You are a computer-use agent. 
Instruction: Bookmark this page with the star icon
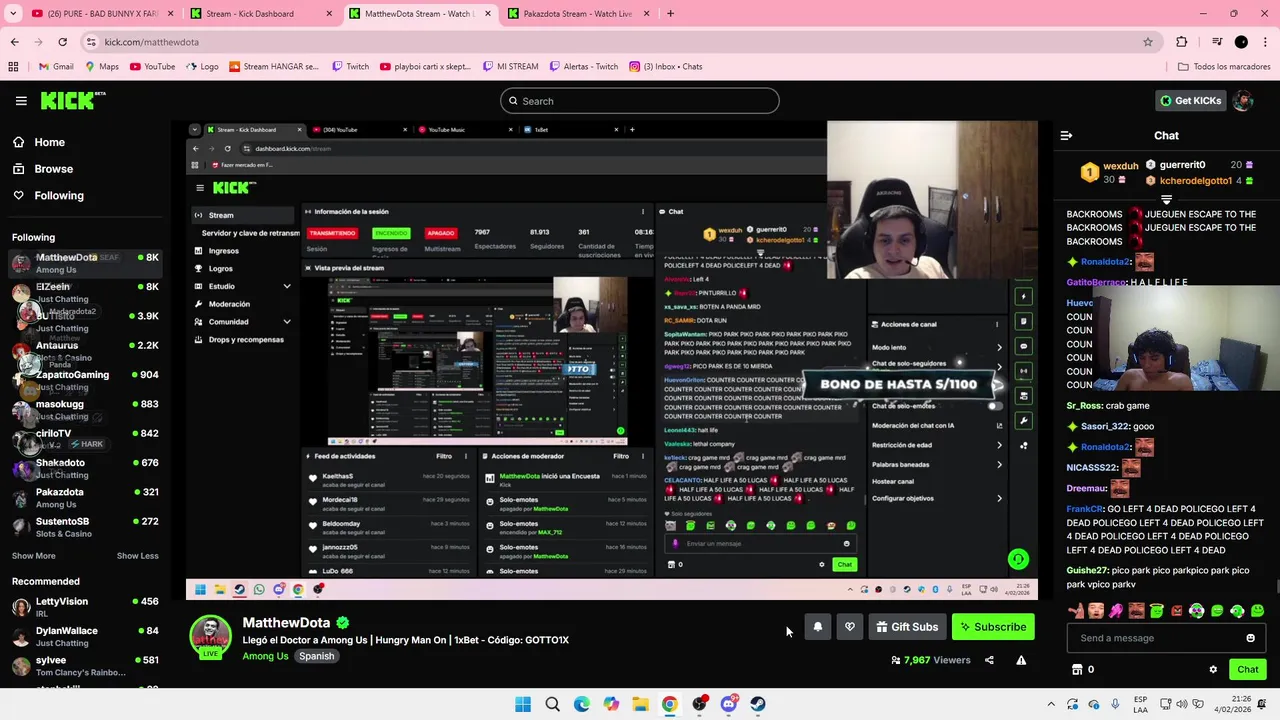coord(1148,42)
